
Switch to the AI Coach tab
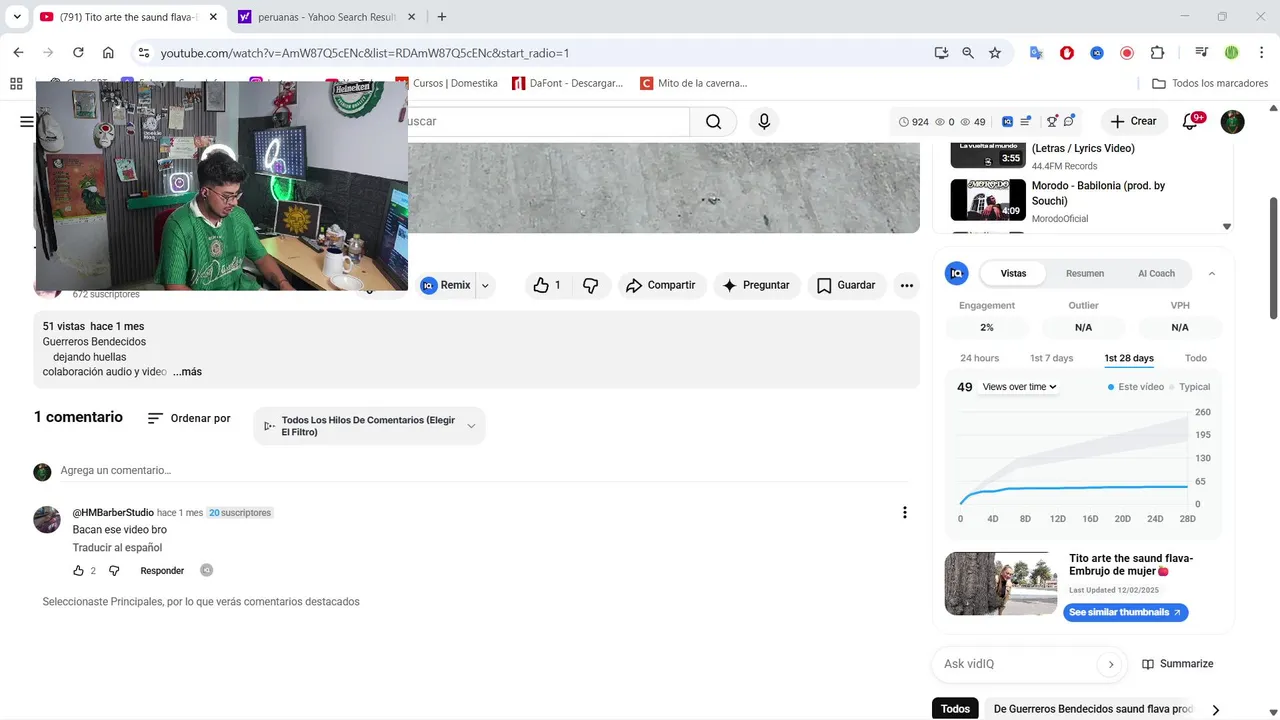click(x=1156, y=274)
